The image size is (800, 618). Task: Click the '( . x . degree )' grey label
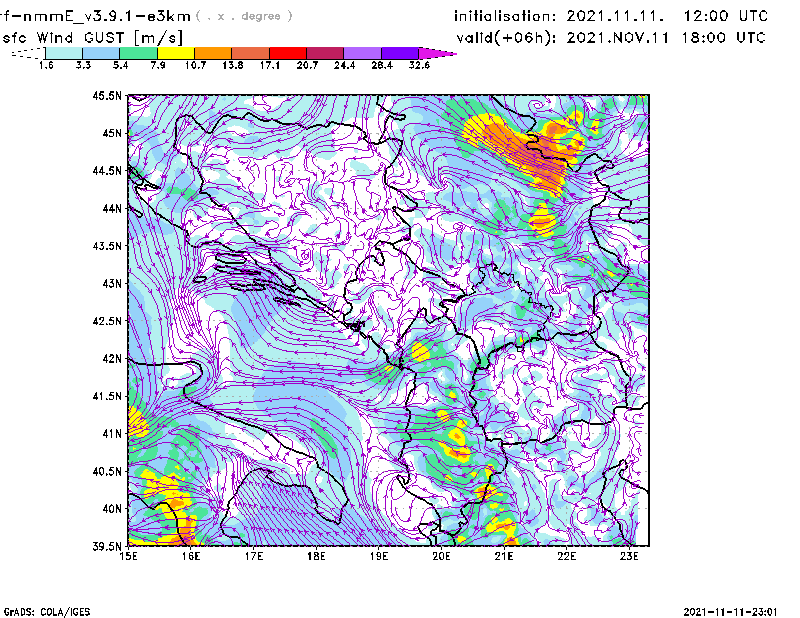click(244, 16)
